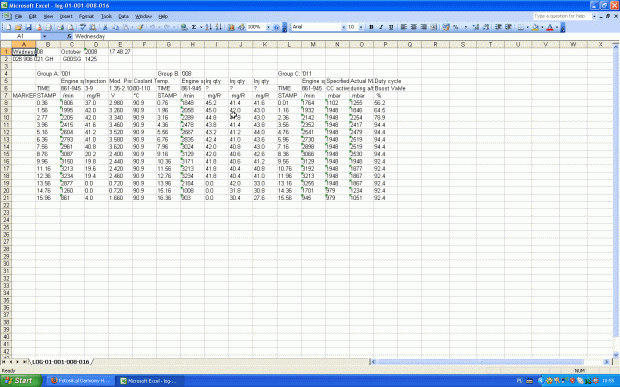Open the Window menu
620x387 pixels.
coord(143,17)
